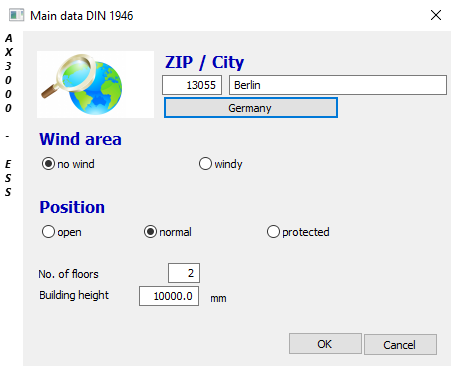Click the ZIP code field with 13055
Viewport: 452px width, 367px height.
coord(192,85)
